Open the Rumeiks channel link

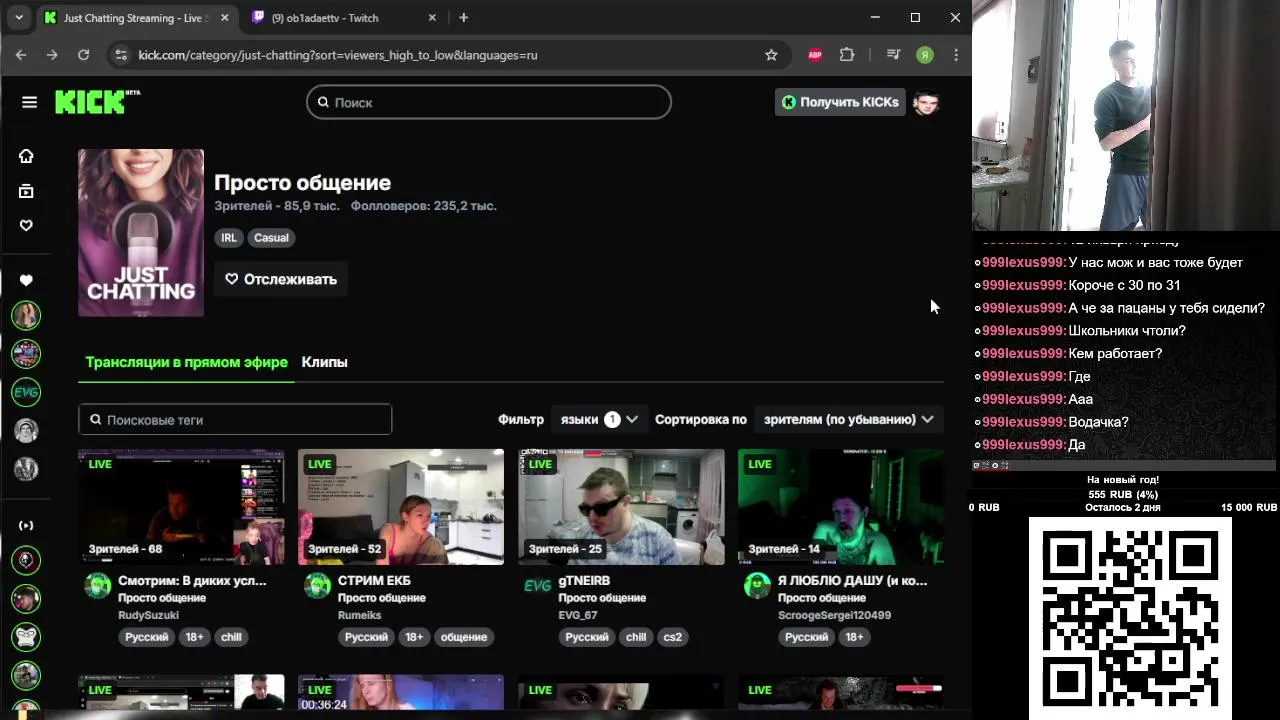click(x=359, y=615)
